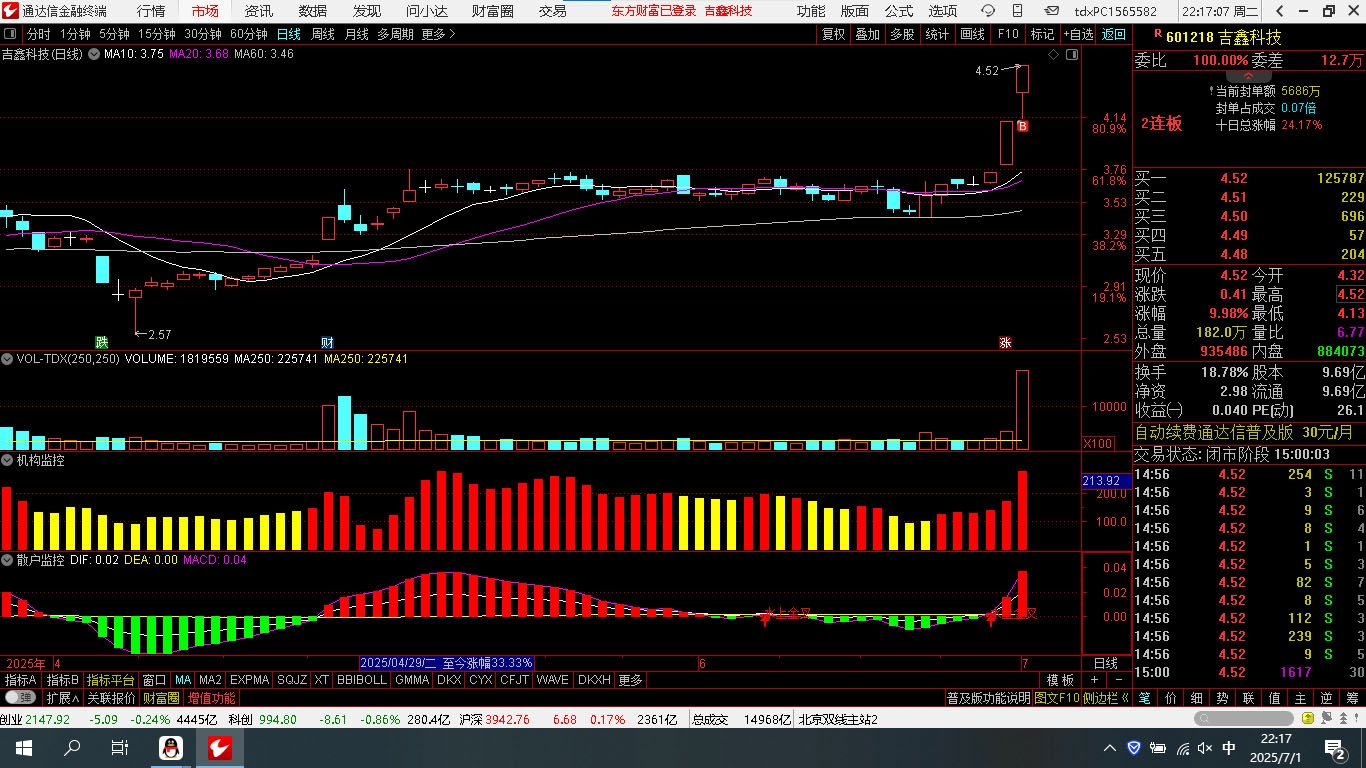Open Windows Task View
This screenshot has width=1366, height=768.
pyautogui.click(x=119, y=748)
